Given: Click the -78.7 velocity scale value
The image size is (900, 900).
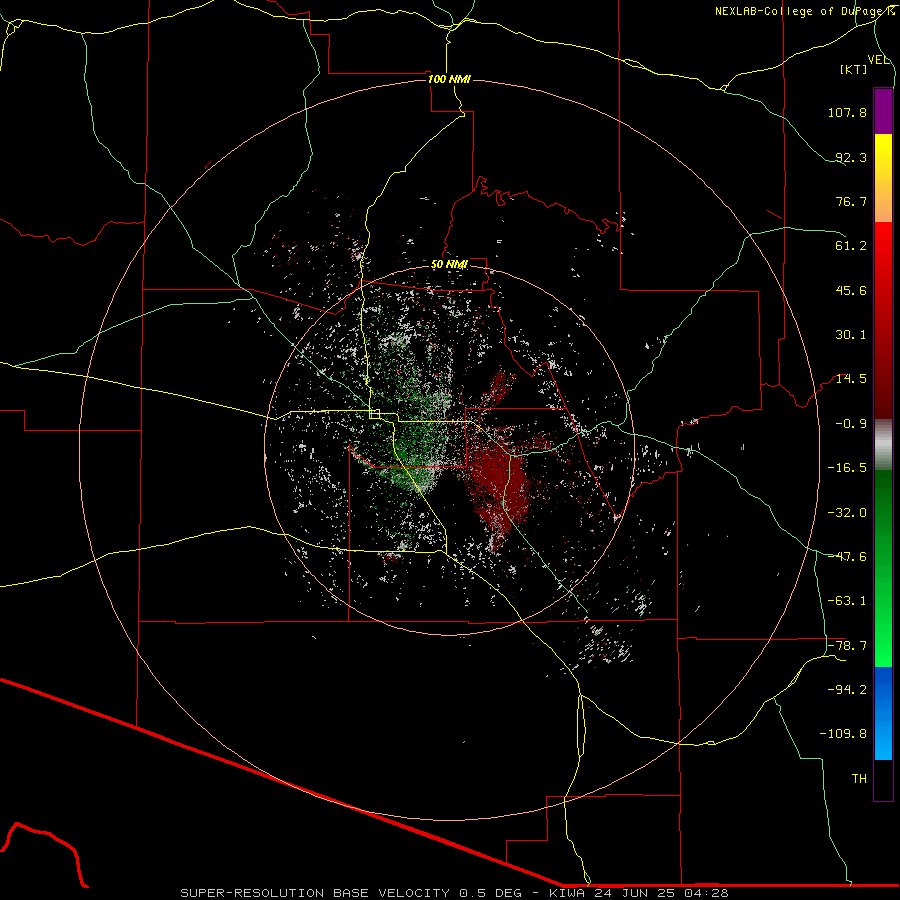Looking at the screenshot, I should pos(847,646).
